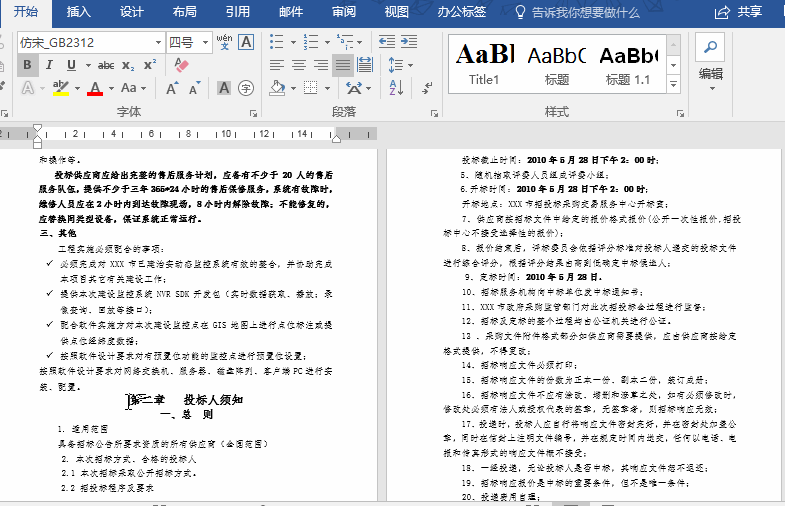The height and width of the screenshot is (506, 785).
Task: Toggle Italic formatting button
Action: click(x=49, y=65)
